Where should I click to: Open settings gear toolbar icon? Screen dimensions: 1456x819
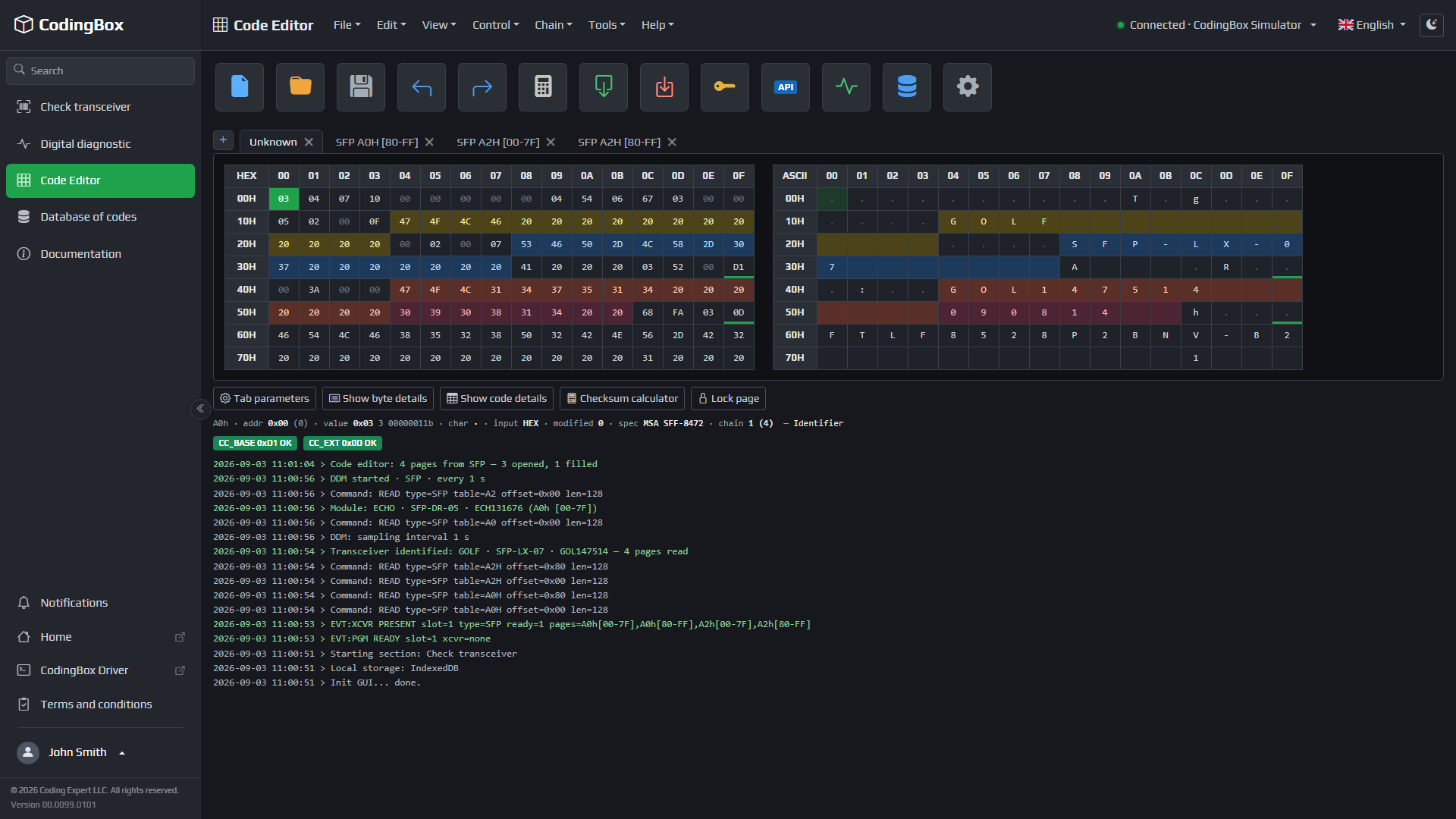point(968,87)
